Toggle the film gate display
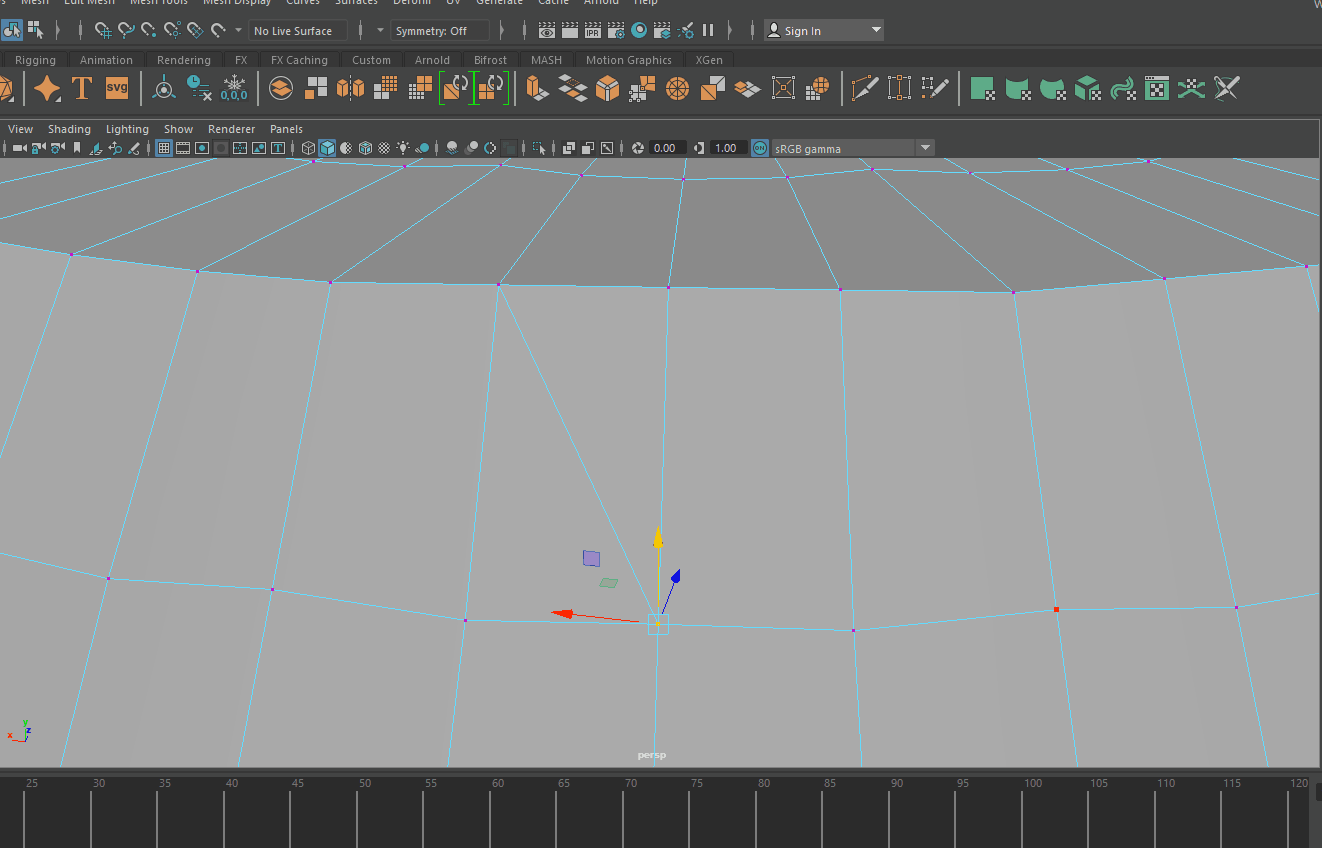Image resolution: width=1322 pixels, height=848 pixels. click(183, 148)
